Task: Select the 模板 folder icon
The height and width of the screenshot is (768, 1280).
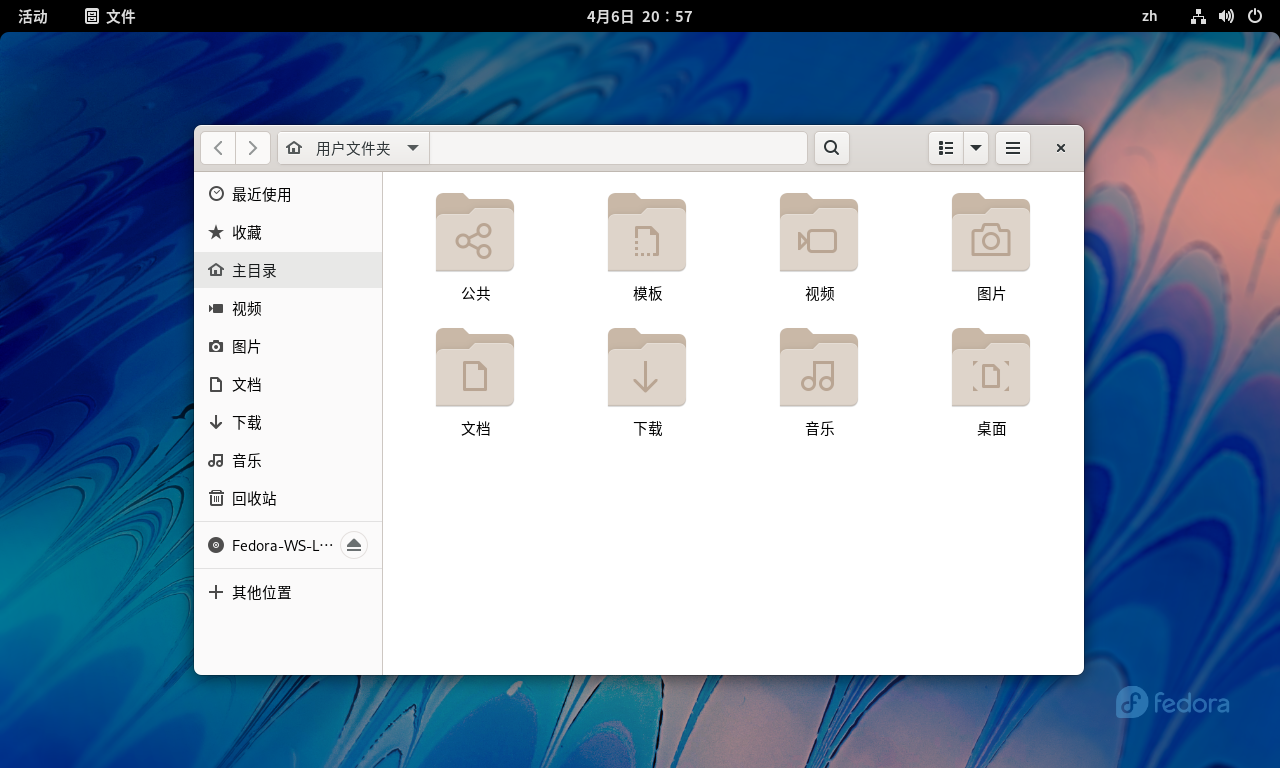Action: [647, 232]
